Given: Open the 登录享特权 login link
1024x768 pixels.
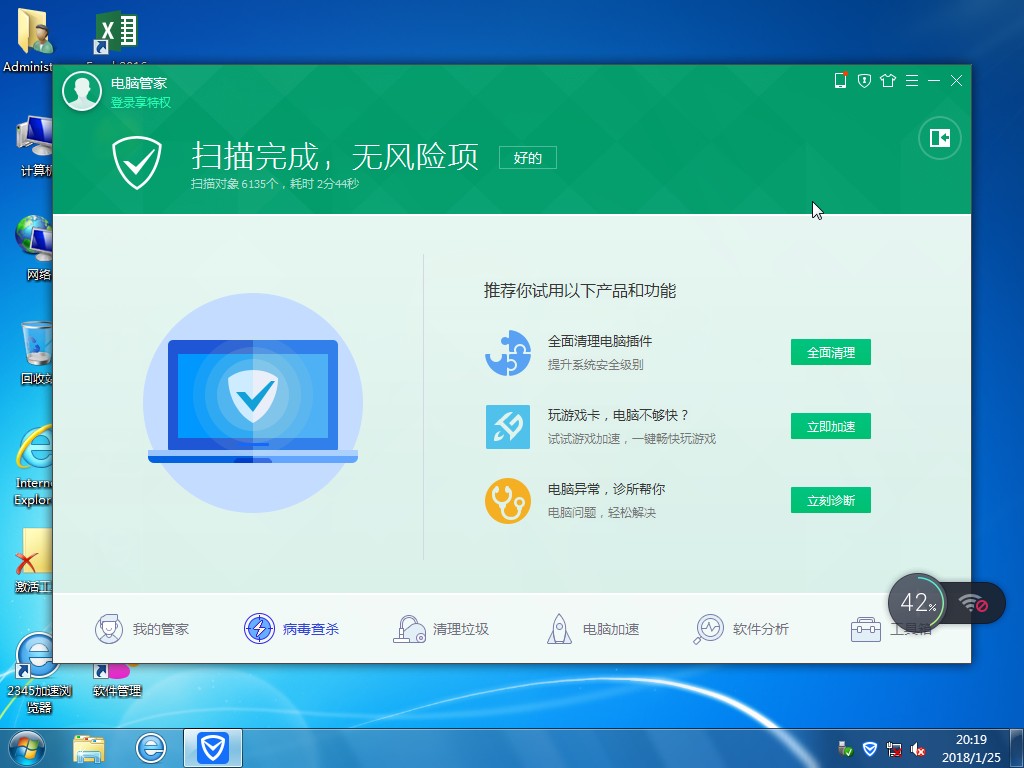Looking at the screenshot, I should tap(140, 103).
